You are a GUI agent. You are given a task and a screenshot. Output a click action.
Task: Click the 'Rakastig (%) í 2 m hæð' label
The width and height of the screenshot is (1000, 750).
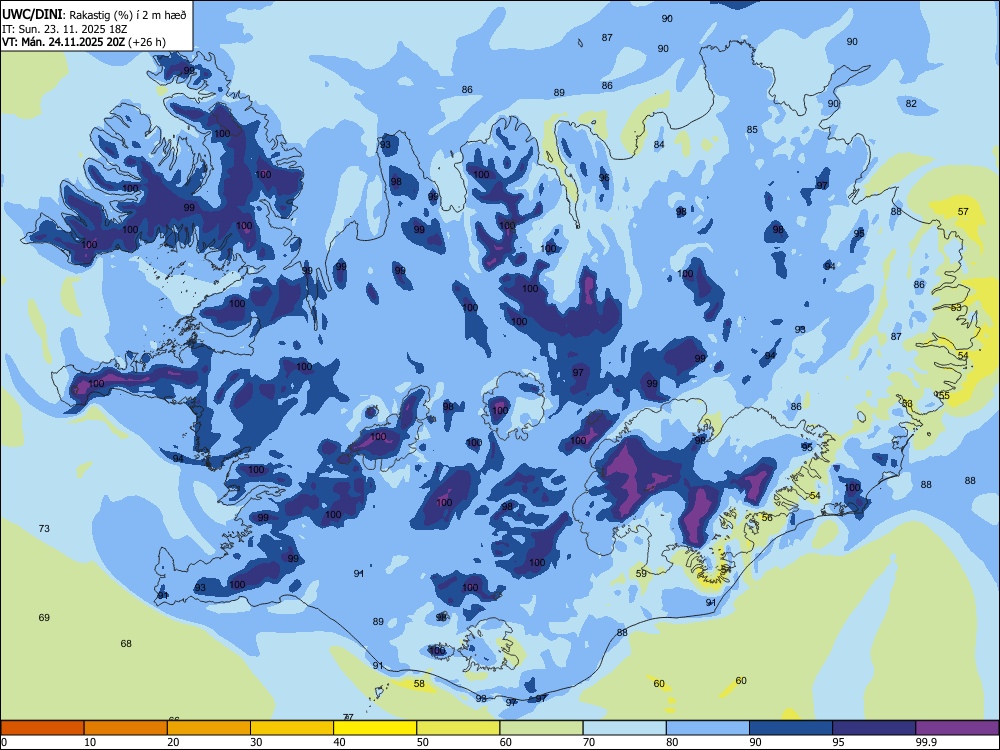coord(127,15)
